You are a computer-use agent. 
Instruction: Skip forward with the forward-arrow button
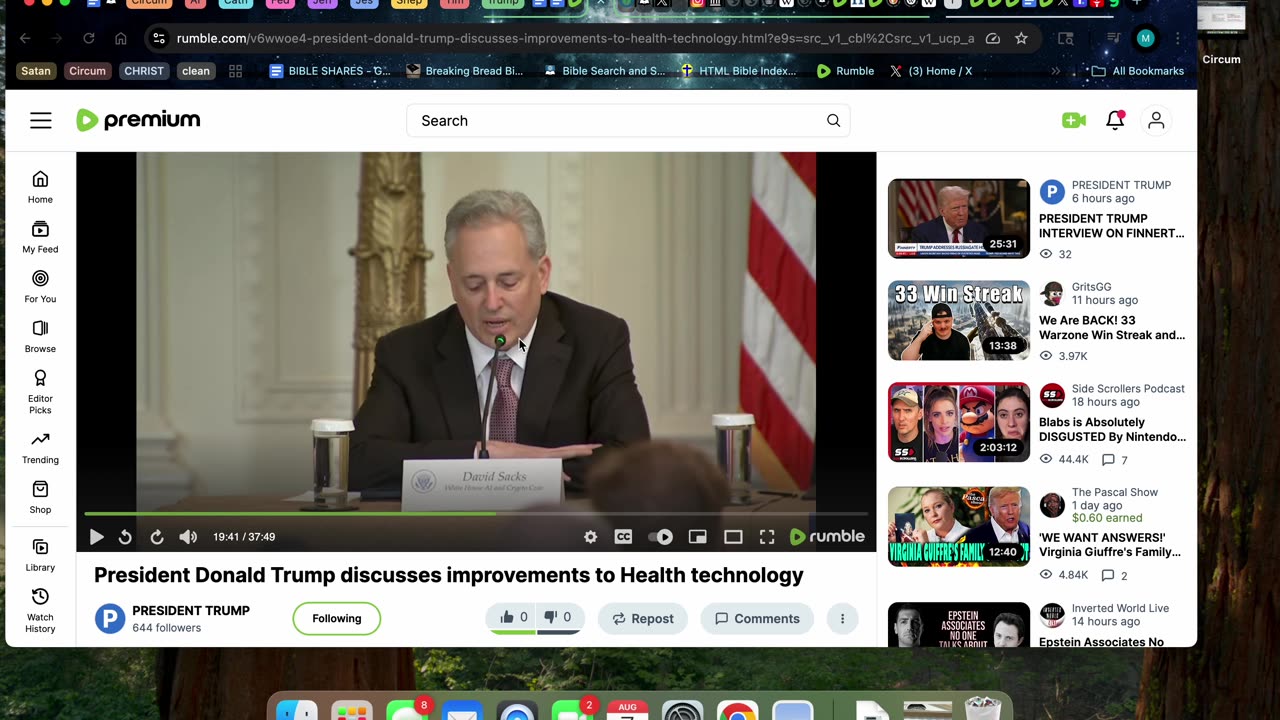157,537
